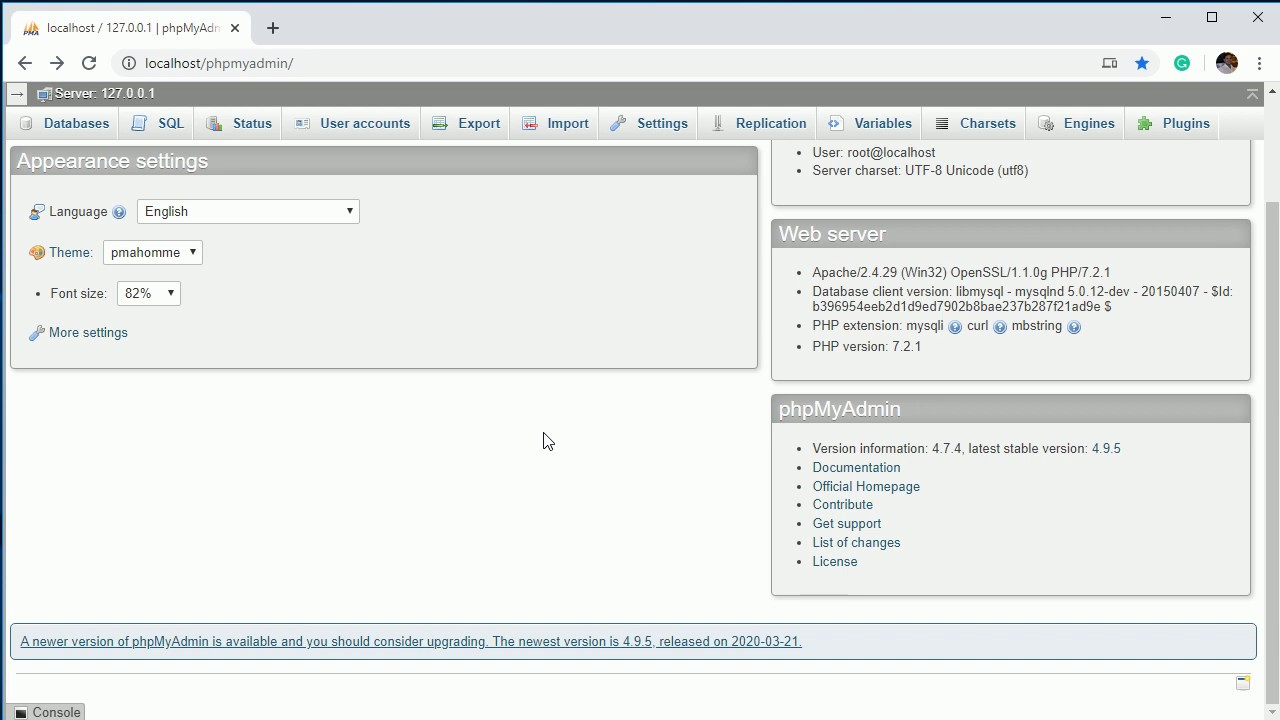Click the Replication tab icon
Image resolution: width=1280 pixels, height=720 pixels.
718,124
